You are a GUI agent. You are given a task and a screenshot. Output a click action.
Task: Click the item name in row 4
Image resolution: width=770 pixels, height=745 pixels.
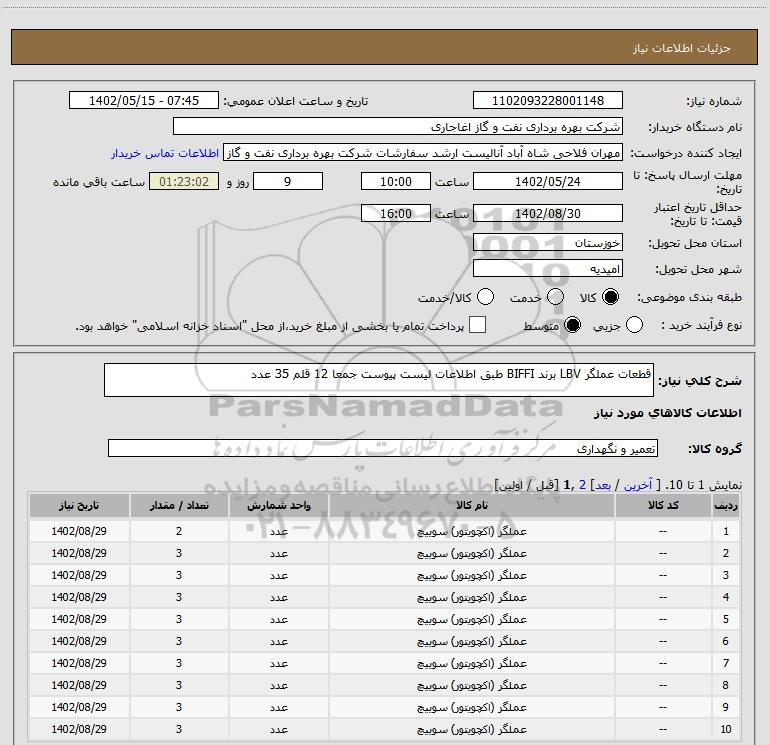(471, 597)
